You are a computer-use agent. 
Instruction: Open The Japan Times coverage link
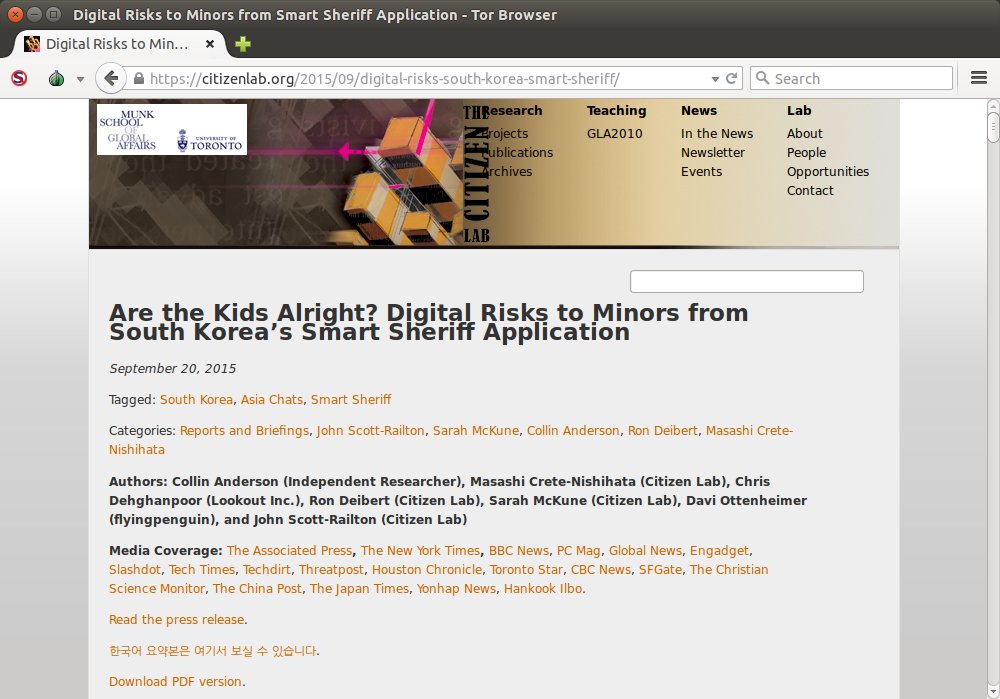pyautogui.click(x=360, y=589)
